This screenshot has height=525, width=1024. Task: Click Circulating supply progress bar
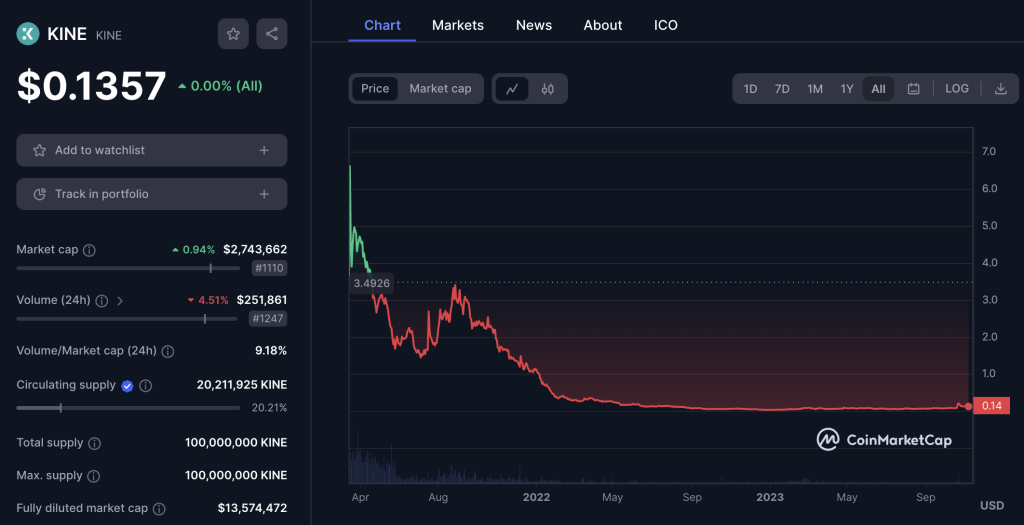coord(128,407)
